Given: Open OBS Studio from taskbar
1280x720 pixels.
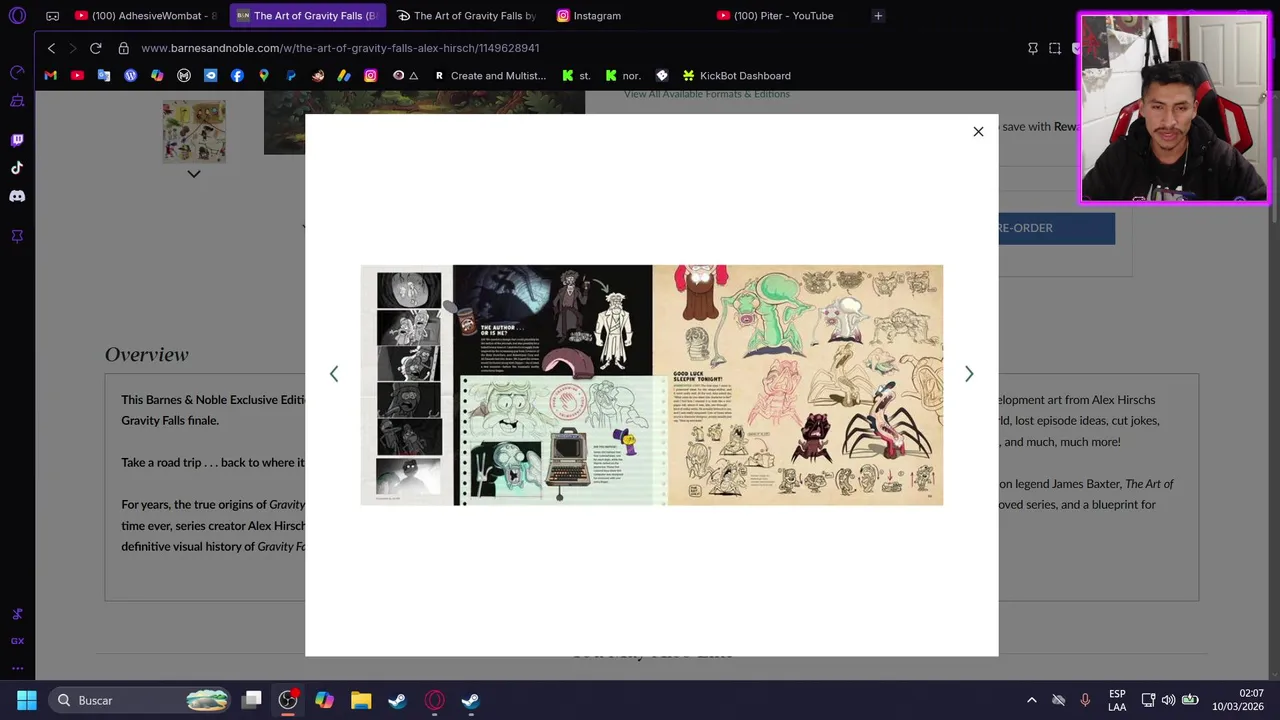Looking at the screenshot, I should click(x=288, y=700).
